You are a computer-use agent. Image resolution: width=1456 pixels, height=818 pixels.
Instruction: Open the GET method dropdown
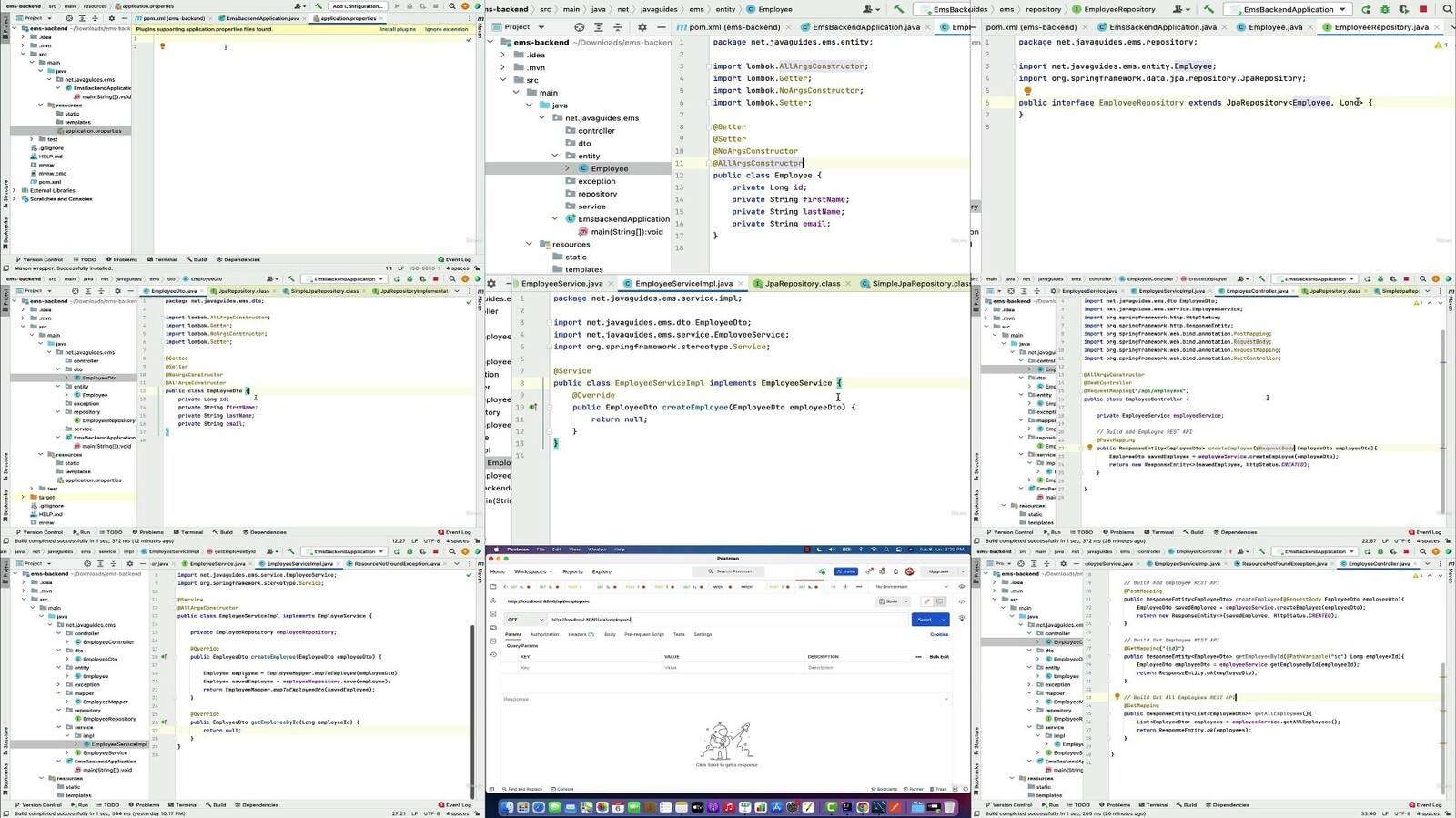pyautogui.click(x=524, y=620)
